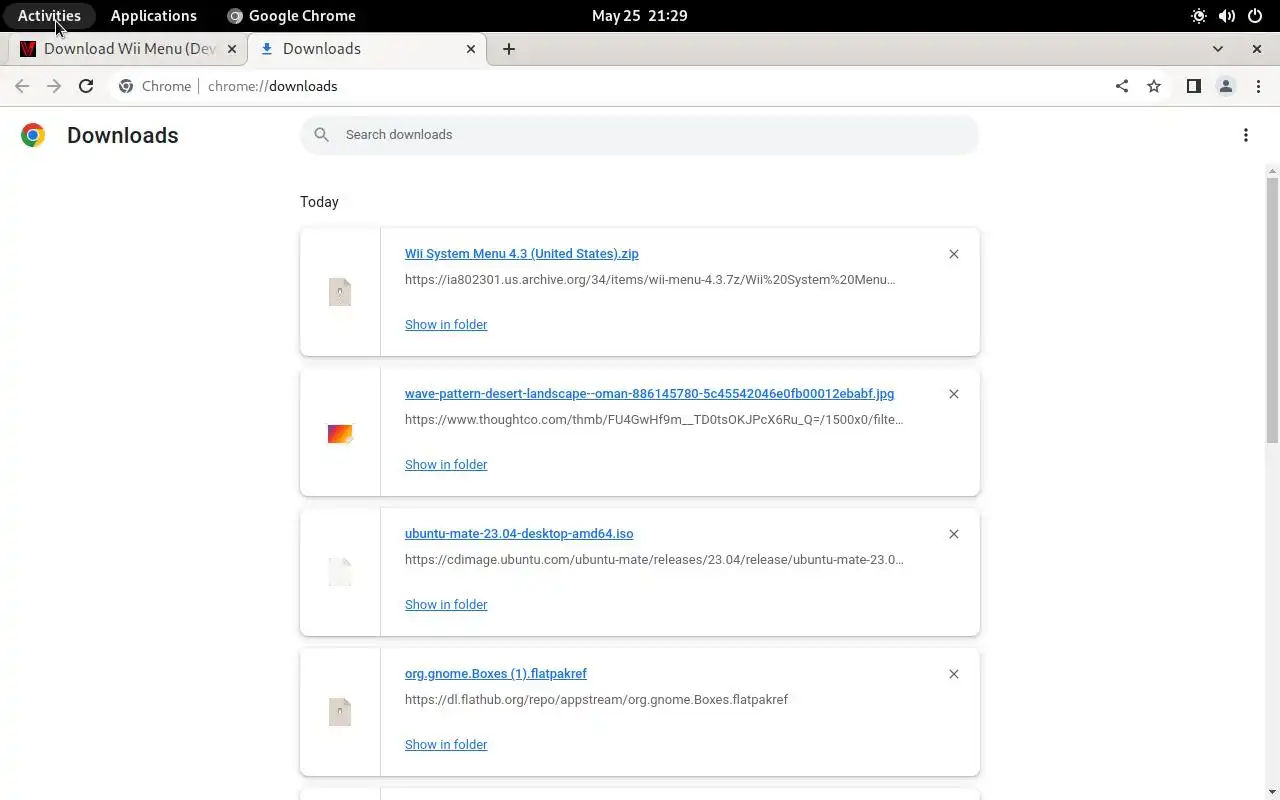Open Wii System Menu 4.3 (United States).zip
This screenshot has width=1280, height=800.
(x=522, y=254)
